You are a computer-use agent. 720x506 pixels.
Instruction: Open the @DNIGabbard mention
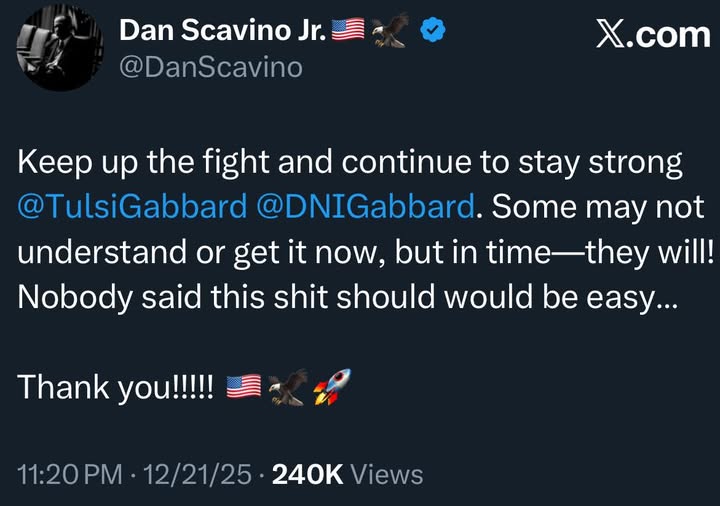364,207
